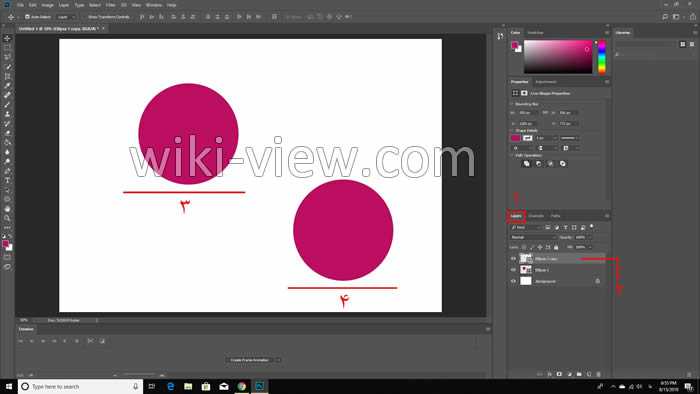This screenshot has width=700, height=394.
Task: Toggle the layer filter on/off switch
Action: click(x=592, y=227)
